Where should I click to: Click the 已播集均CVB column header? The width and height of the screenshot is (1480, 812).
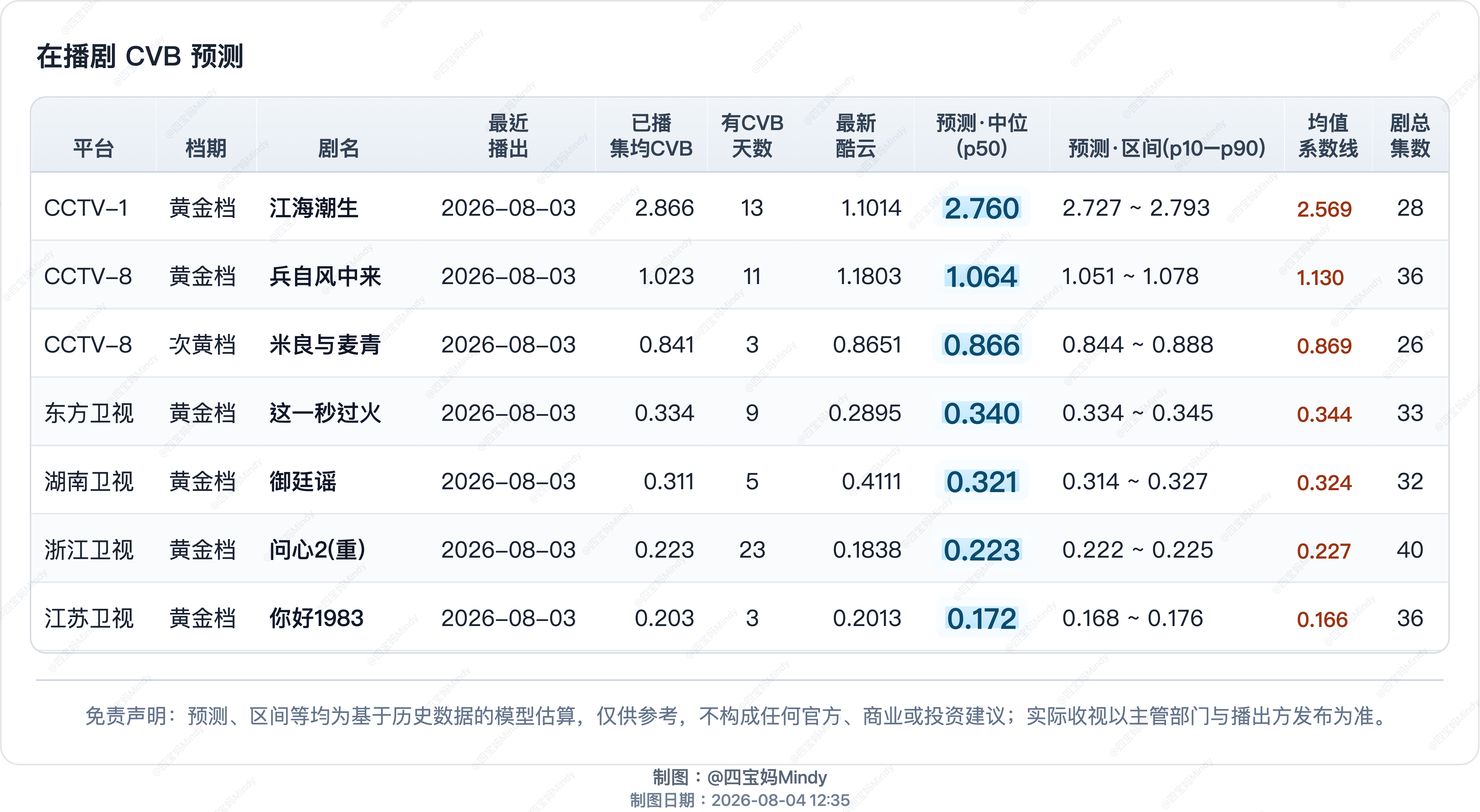pos(651,135)
